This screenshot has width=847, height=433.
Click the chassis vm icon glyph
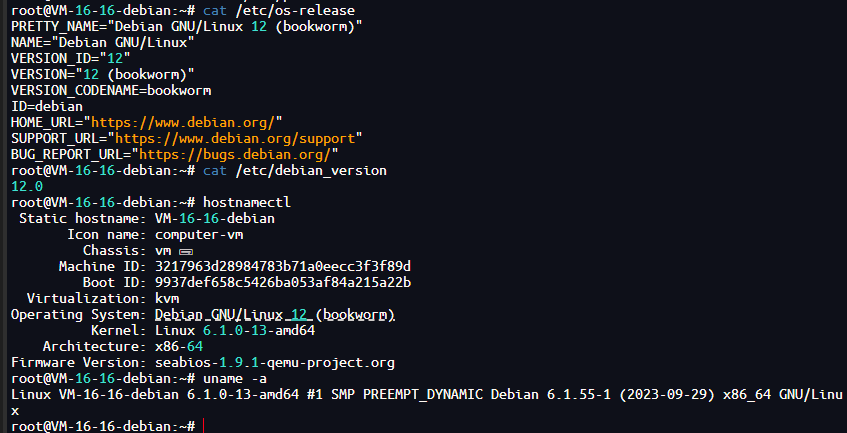click(186, 252)
